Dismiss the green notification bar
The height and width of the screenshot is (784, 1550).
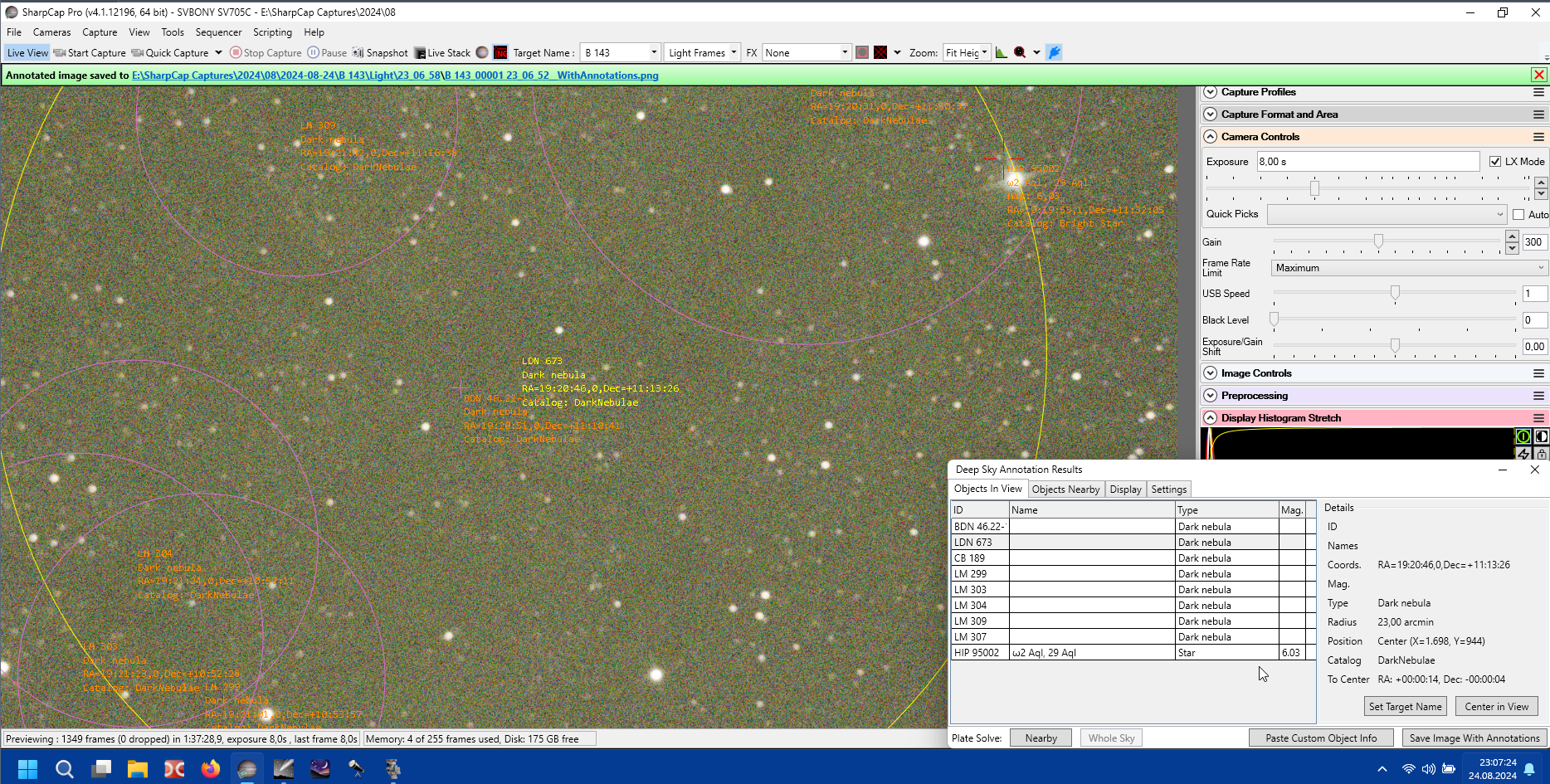point(1538,75)
